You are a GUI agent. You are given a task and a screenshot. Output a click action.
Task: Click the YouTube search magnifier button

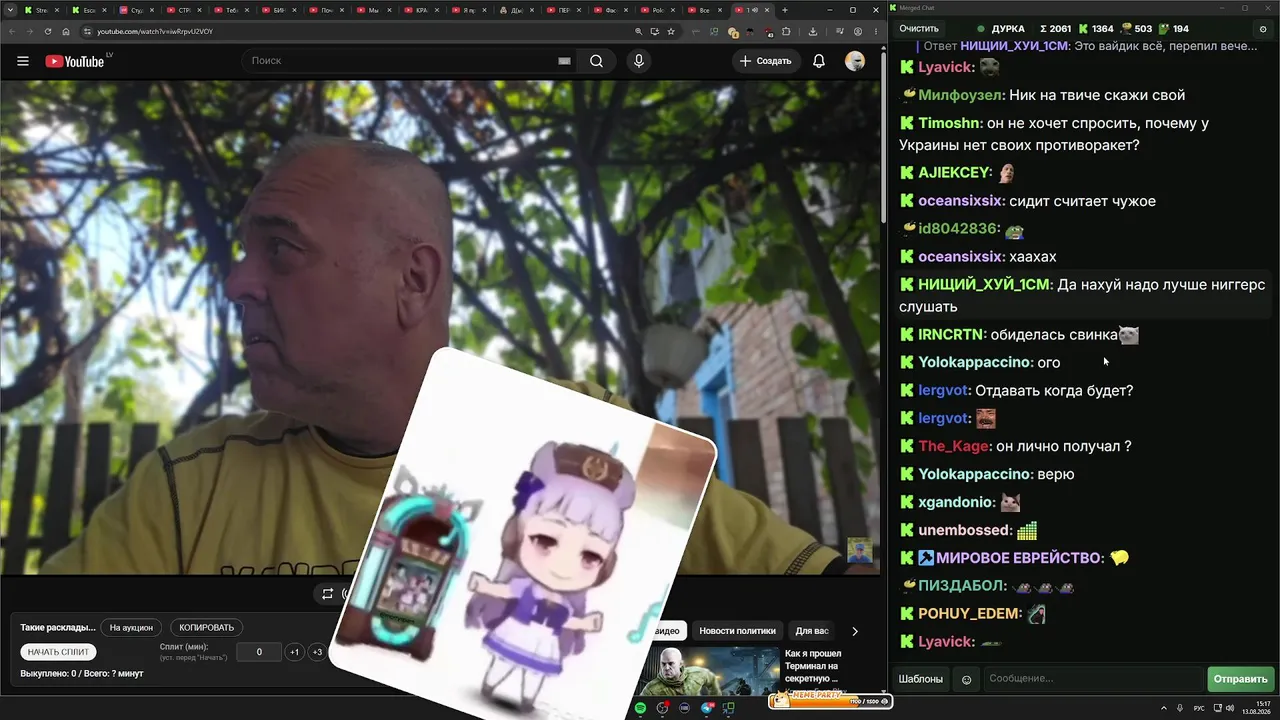(x=596, y=61)
